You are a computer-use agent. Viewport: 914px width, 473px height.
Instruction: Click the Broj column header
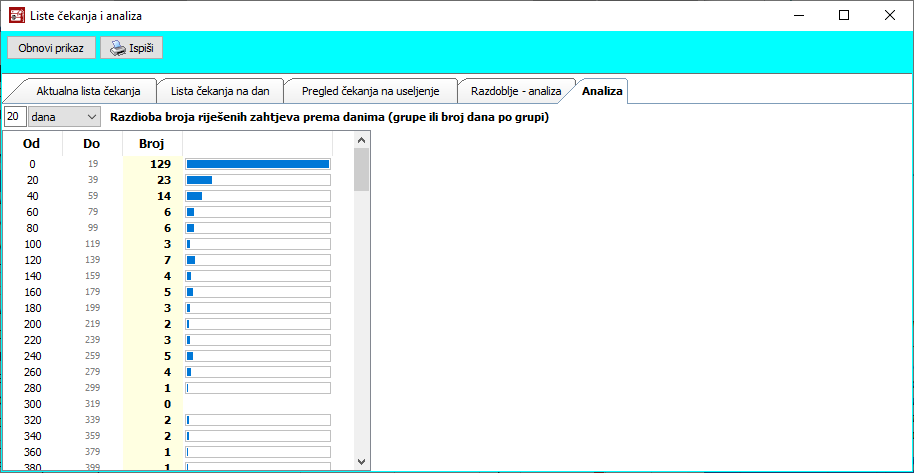click(x=152, y=144)
